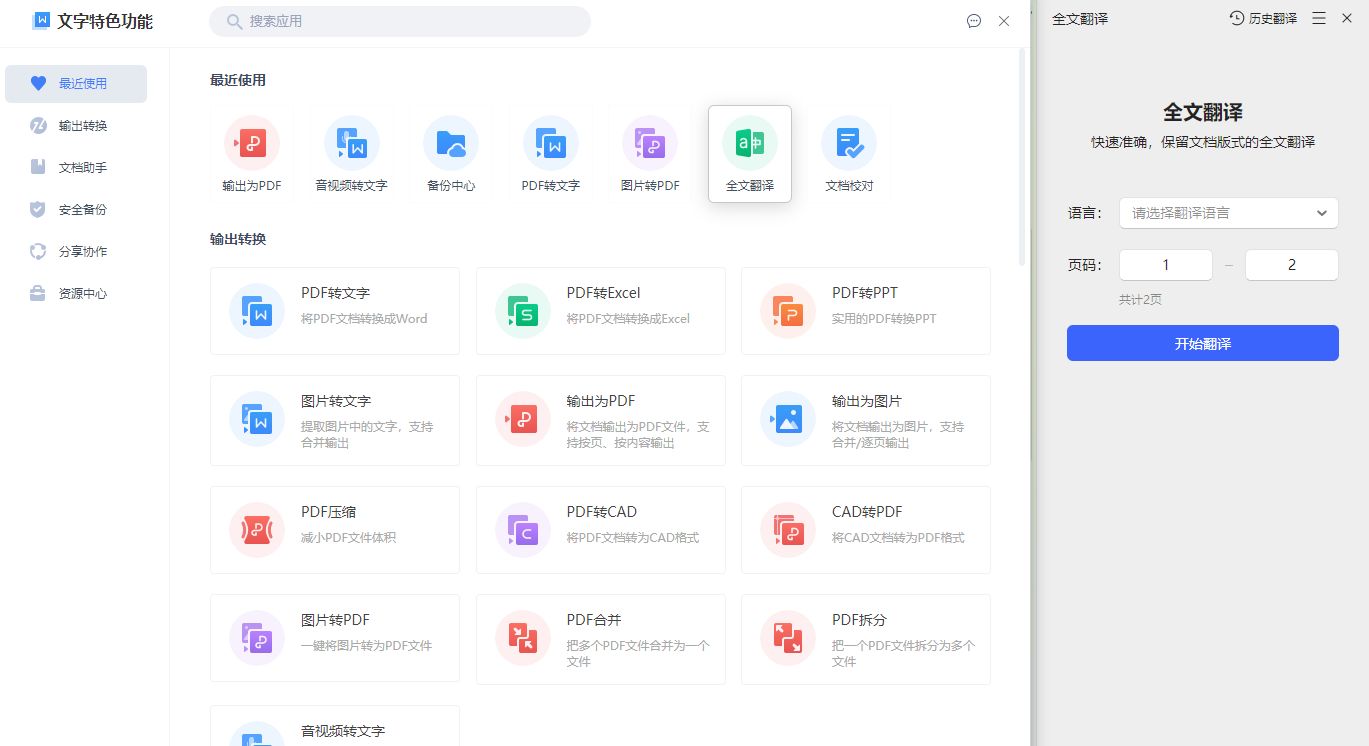
Task: Switch to 分享协作 sidebar tab
Action: 76,252
